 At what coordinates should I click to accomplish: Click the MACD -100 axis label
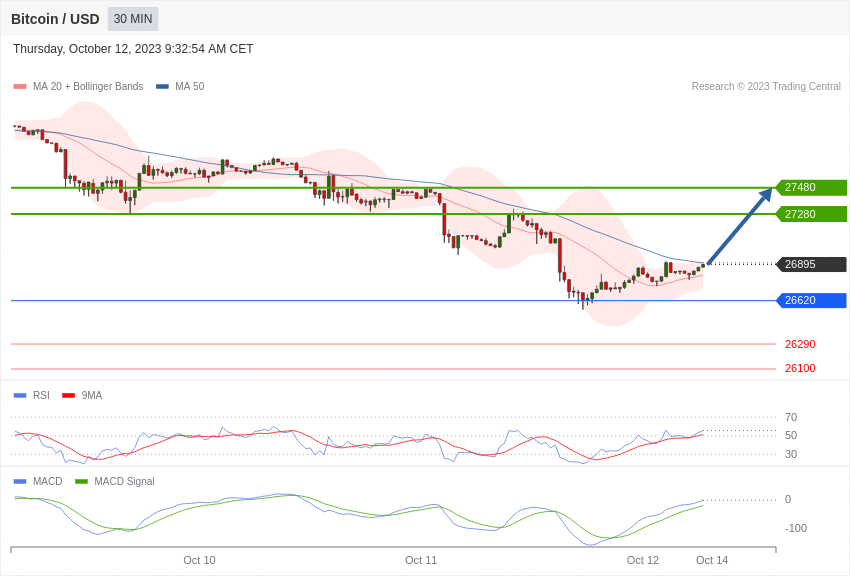pos(796,528)
